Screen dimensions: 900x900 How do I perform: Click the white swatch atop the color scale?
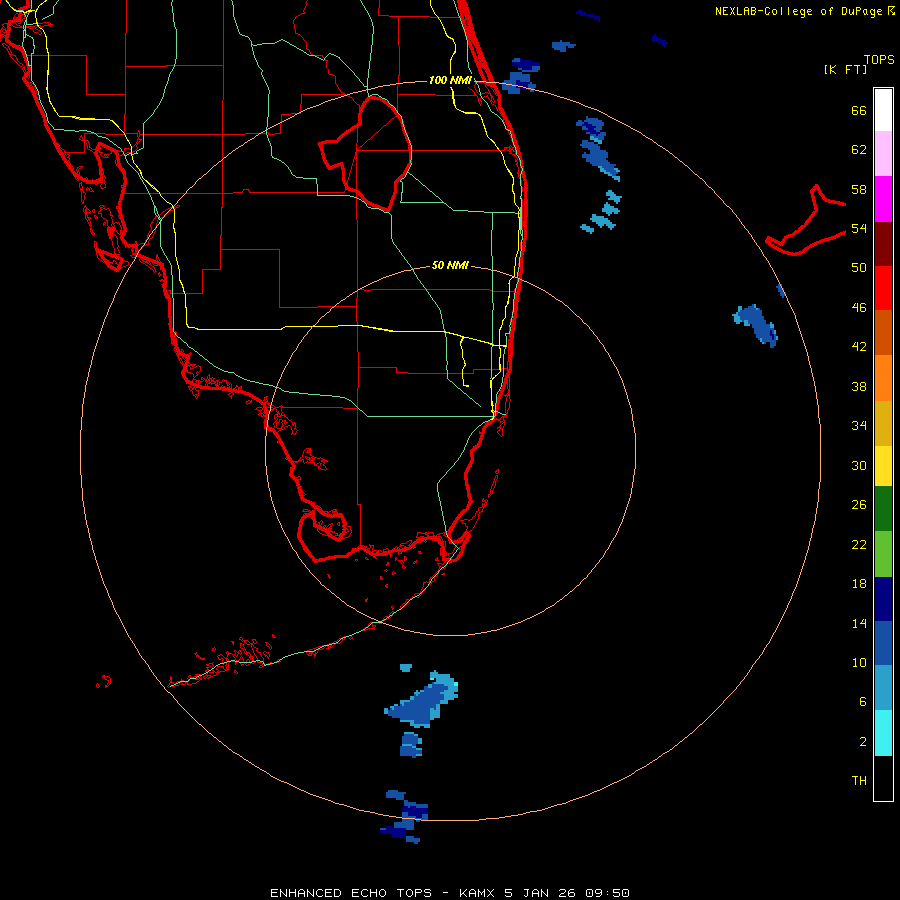(x=883, y=110)
